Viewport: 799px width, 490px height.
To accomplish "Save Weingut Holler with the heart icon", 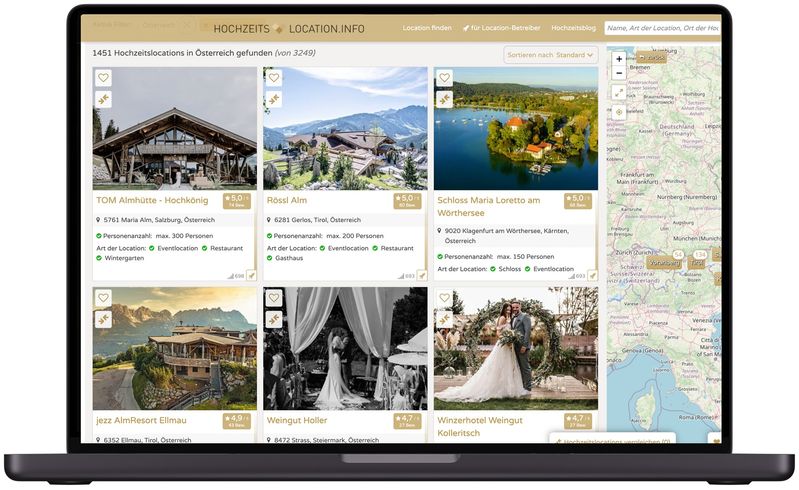I will pyautogui.click(x=274, y=298).
